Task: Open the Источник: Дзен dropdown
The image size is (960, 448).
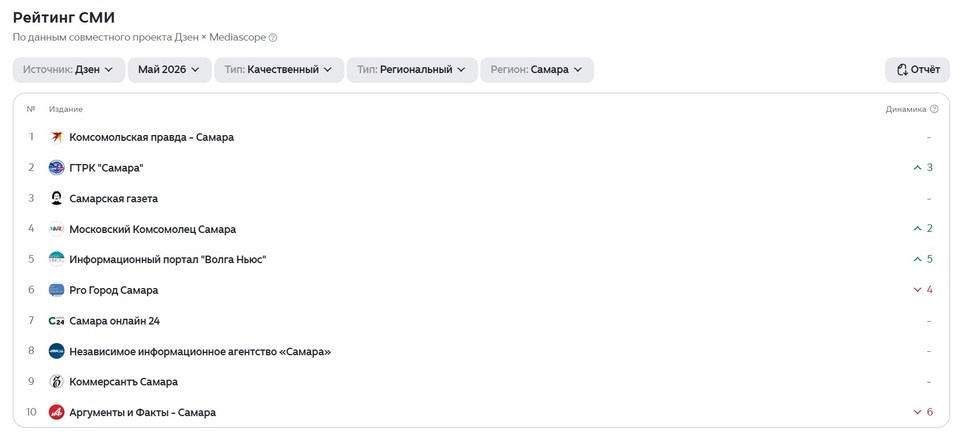Action: tap(69, 70)
